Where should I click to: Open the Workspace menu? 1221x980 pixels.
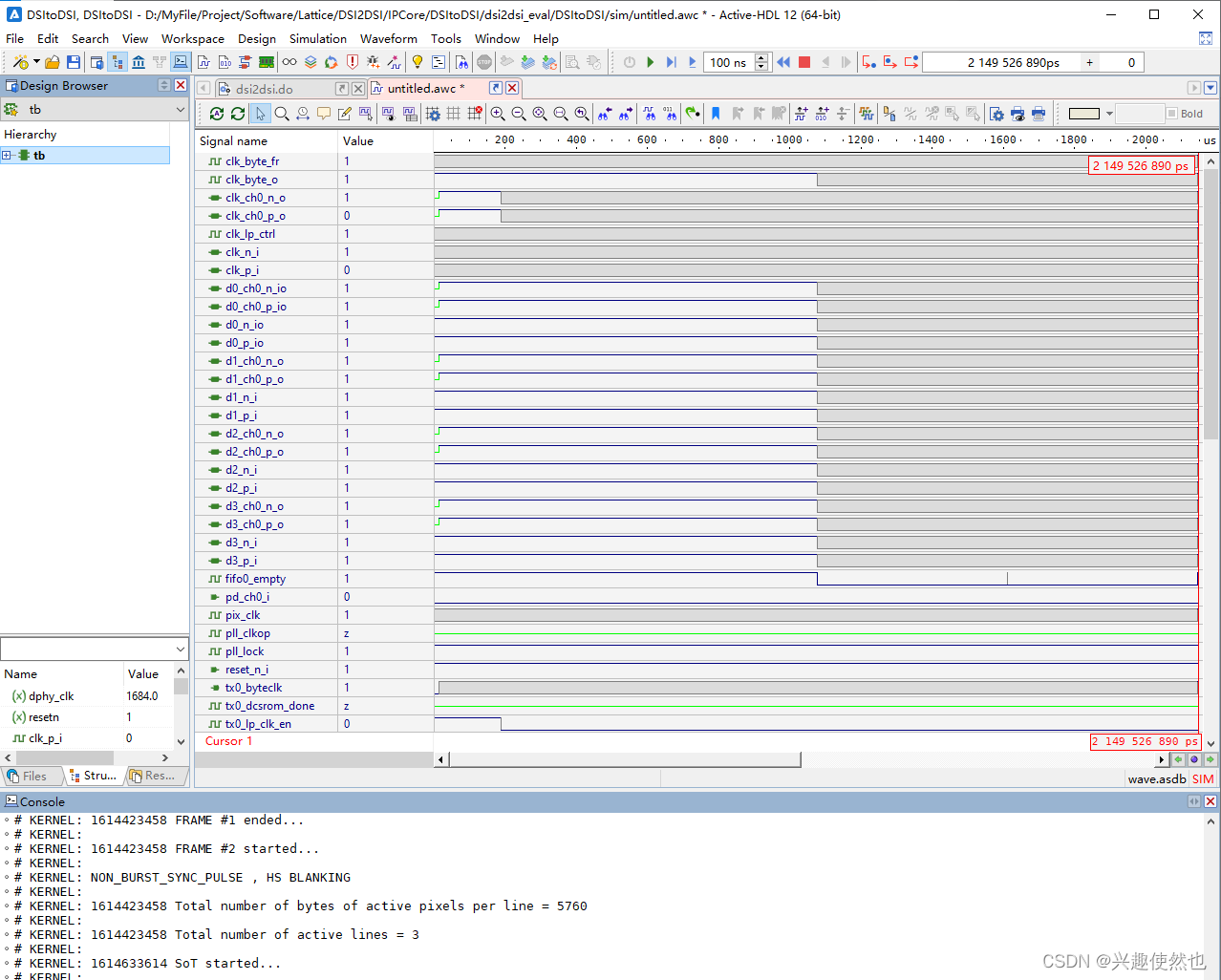coord(193,39)
